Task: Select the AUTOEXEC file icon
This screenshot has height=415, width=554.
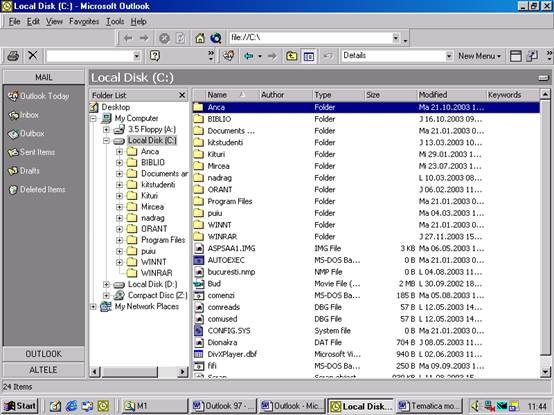Action: coord(199,260)
